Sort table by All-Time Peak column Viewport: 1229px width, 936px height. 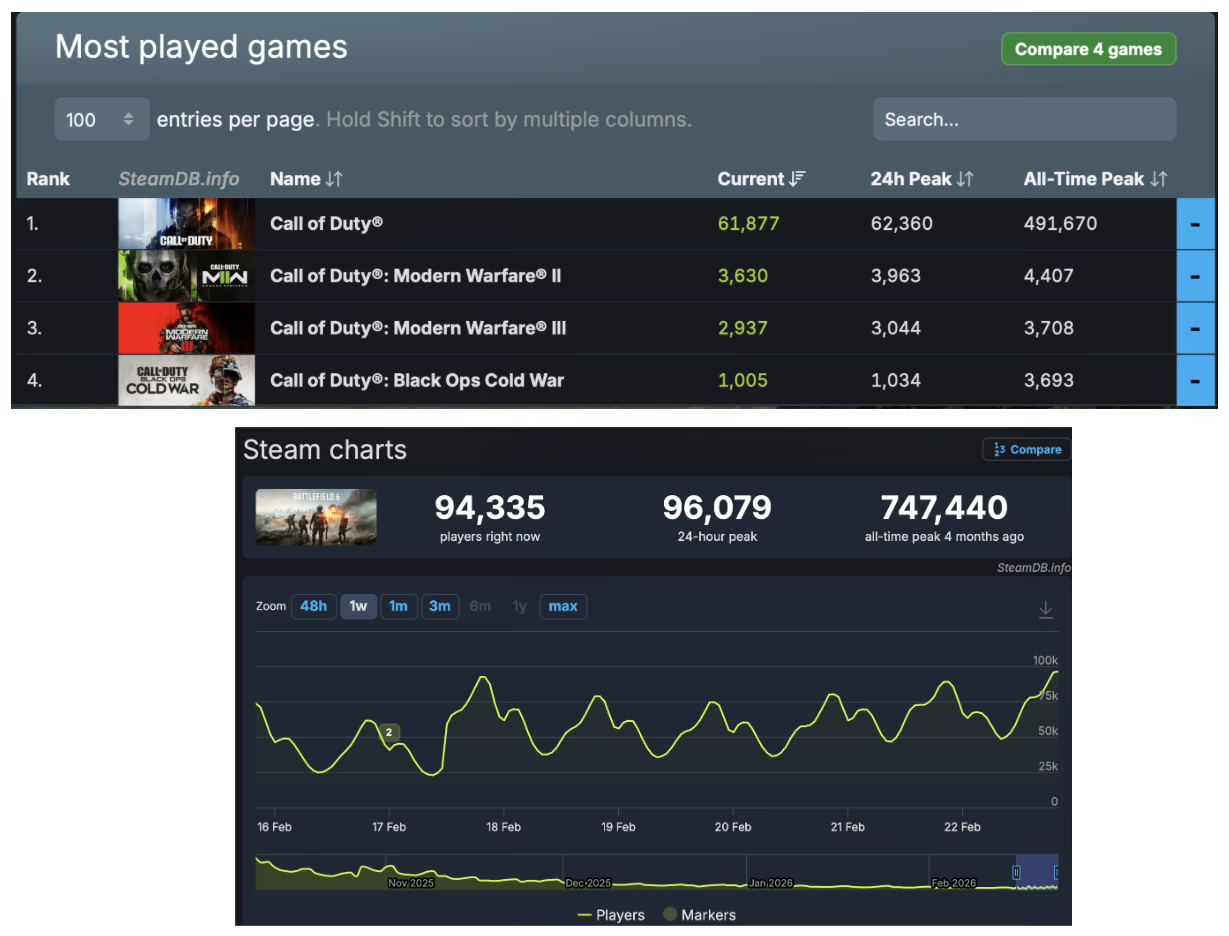point(1095,179)
